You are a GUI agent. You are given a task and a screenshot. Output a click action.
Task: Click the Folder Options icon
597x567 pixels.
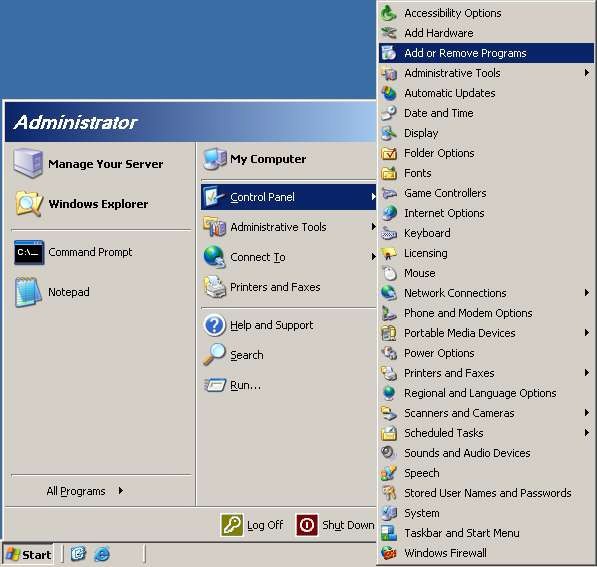pyautogui.click(x=389, y=153)
